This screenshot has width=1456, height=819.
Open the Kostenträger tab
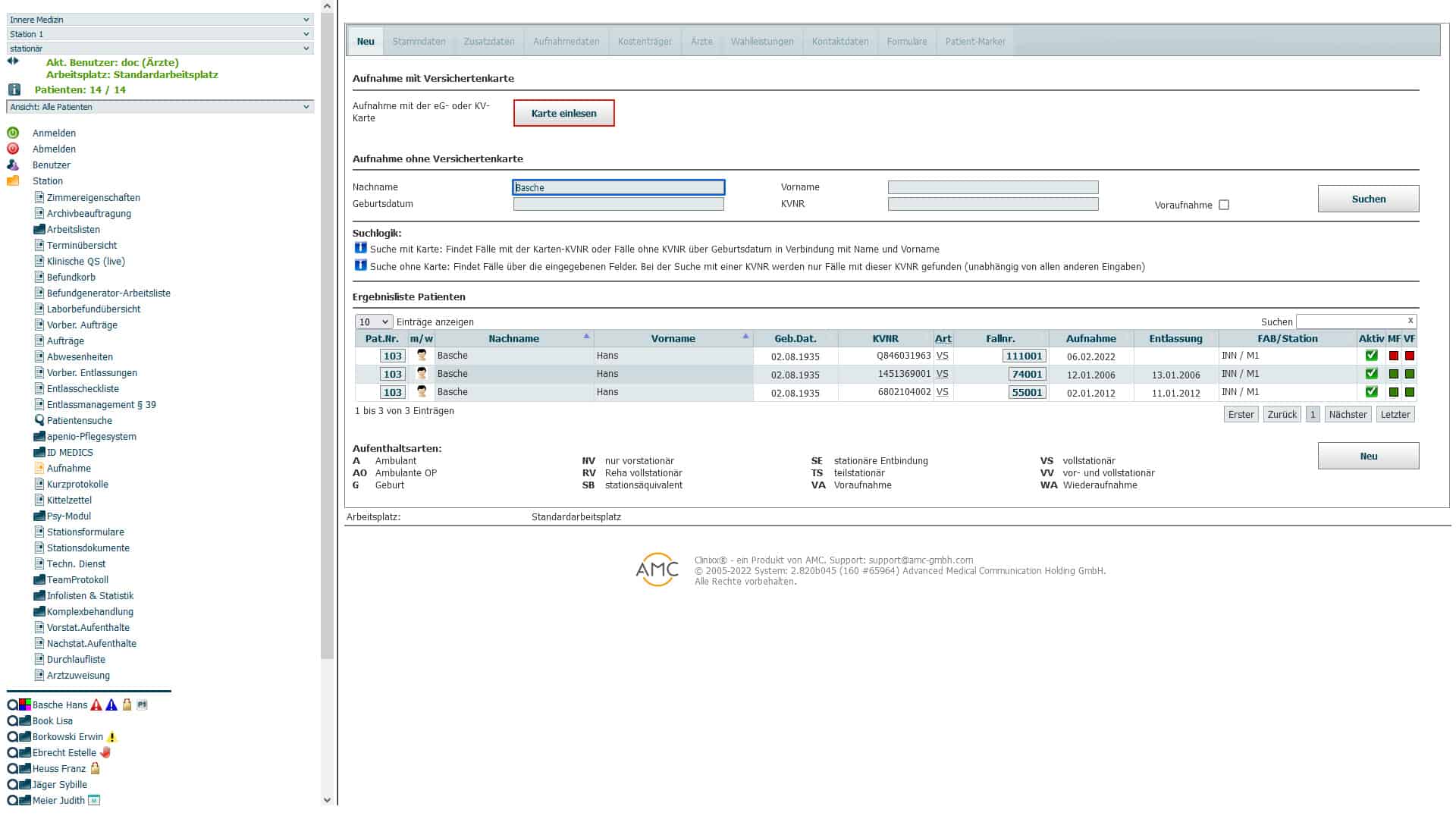point(645,42)
